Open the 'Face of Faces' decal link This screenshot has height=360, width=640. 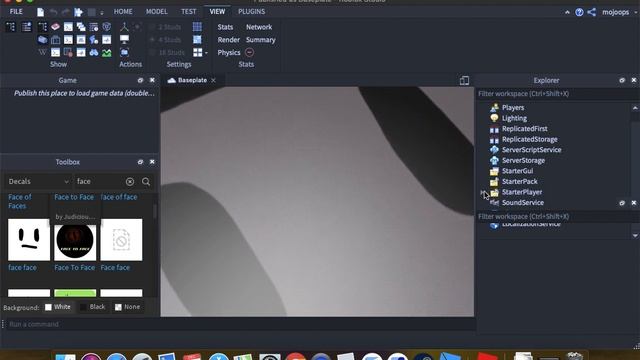click(20, 202)
